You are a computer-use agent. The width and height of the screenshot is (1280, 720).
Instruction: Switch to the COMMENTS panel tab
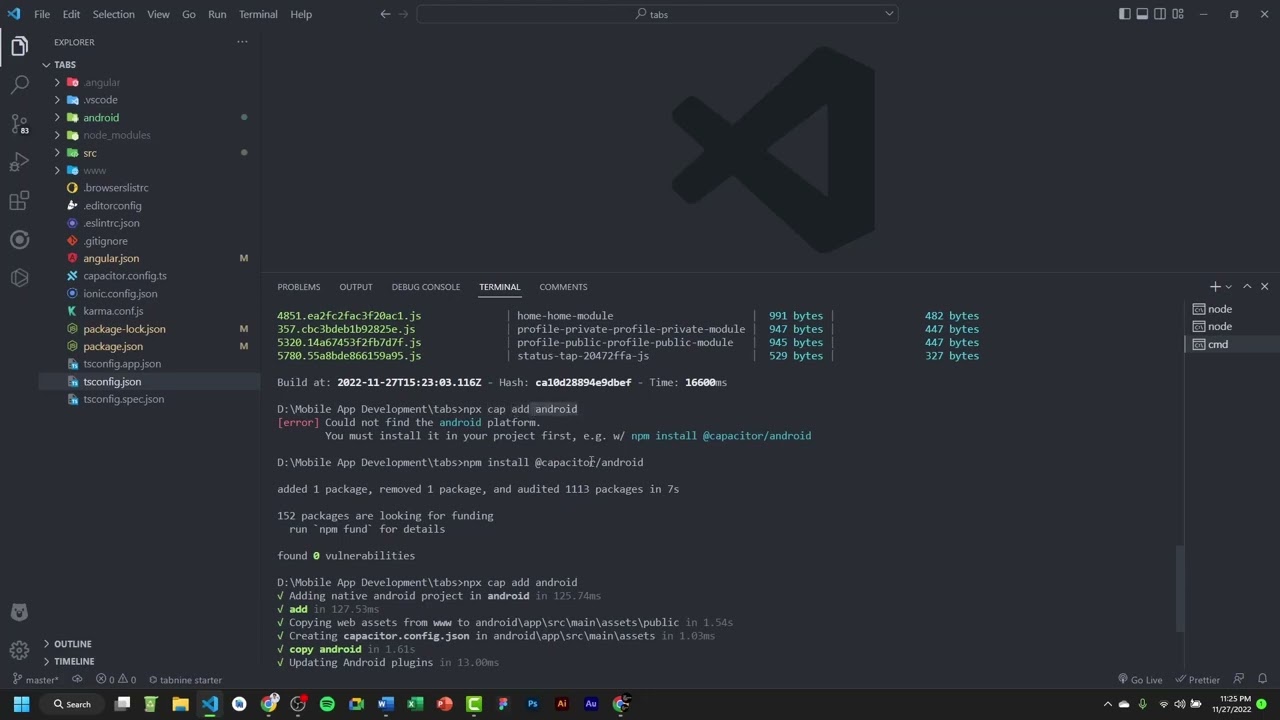[563, 287]
